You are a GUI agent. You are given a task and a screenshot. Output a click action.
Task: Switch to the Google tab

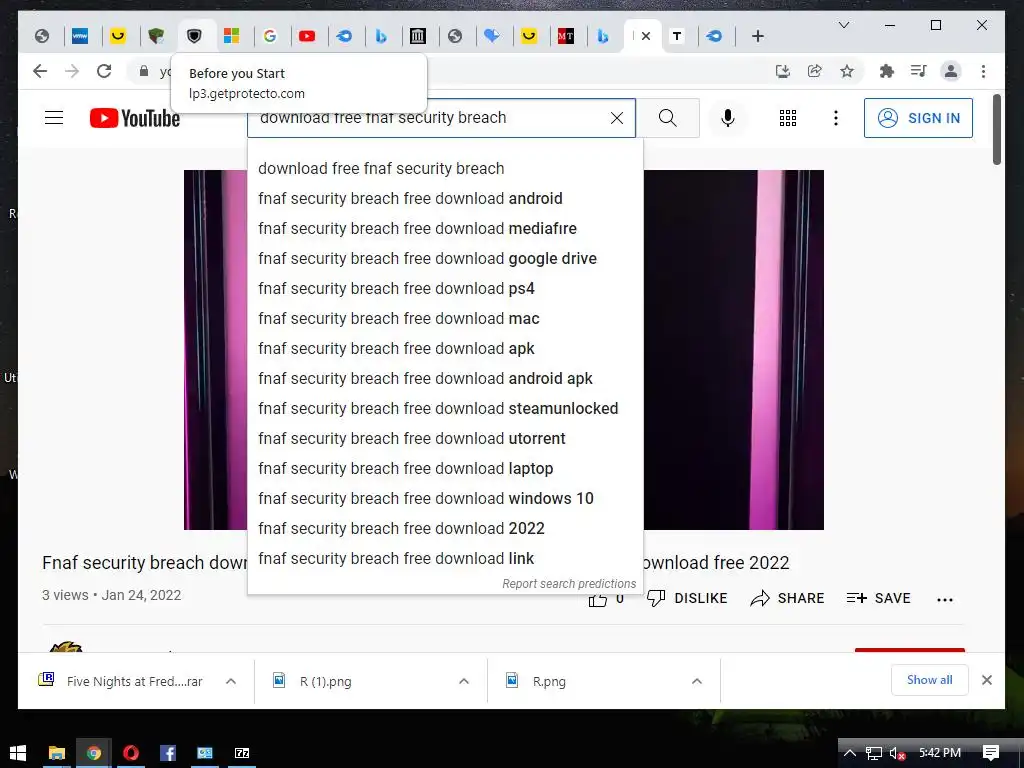point(270,36)
